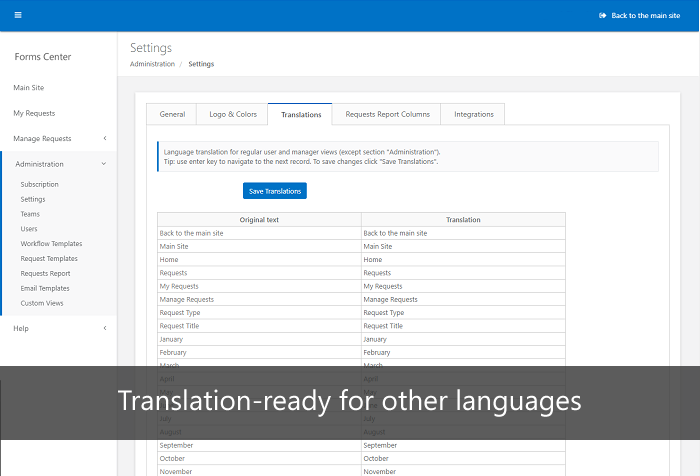700x476 pixels.
Task: Select the Translations tab
Action: (301, 115)
